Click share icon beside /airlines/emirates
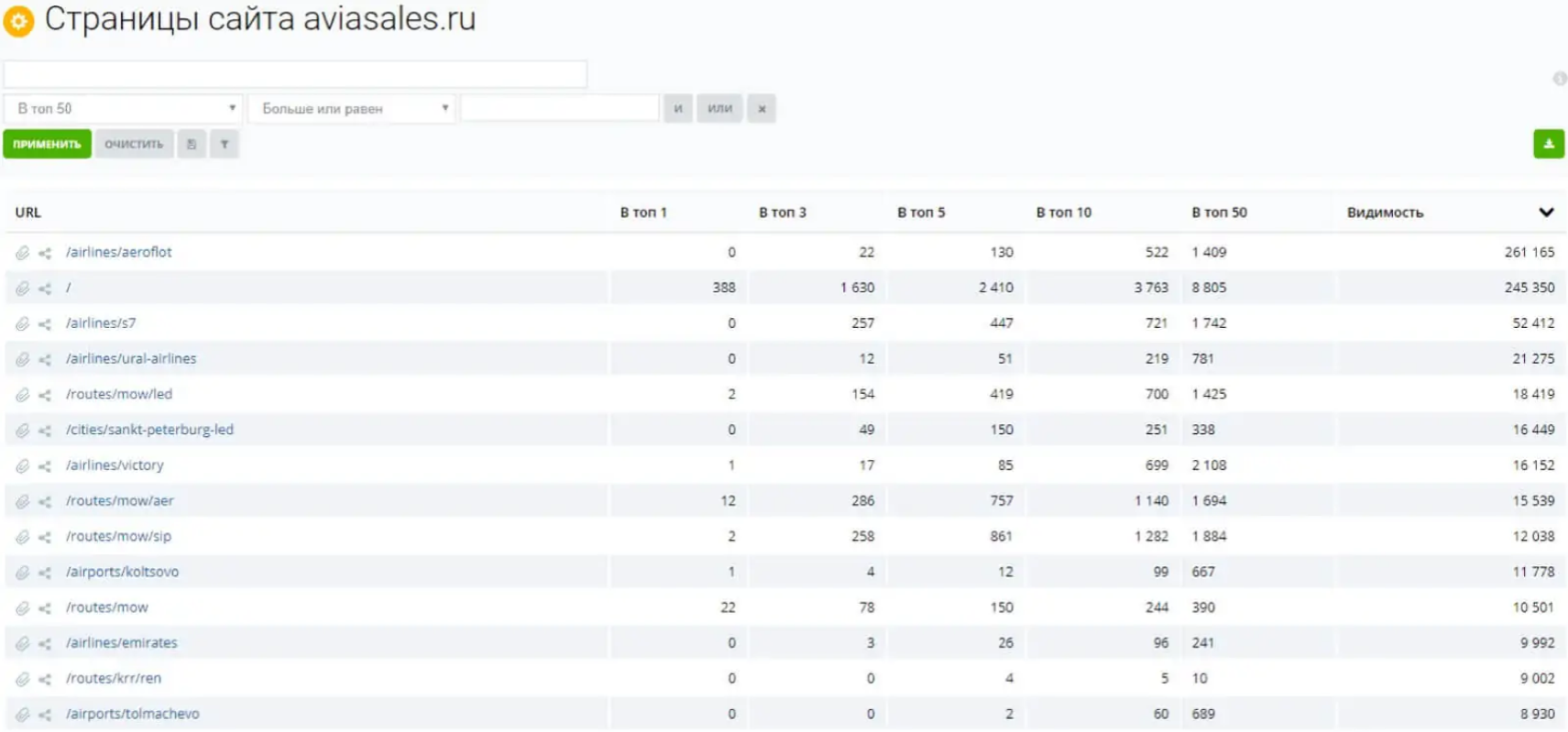 (45, 644)
